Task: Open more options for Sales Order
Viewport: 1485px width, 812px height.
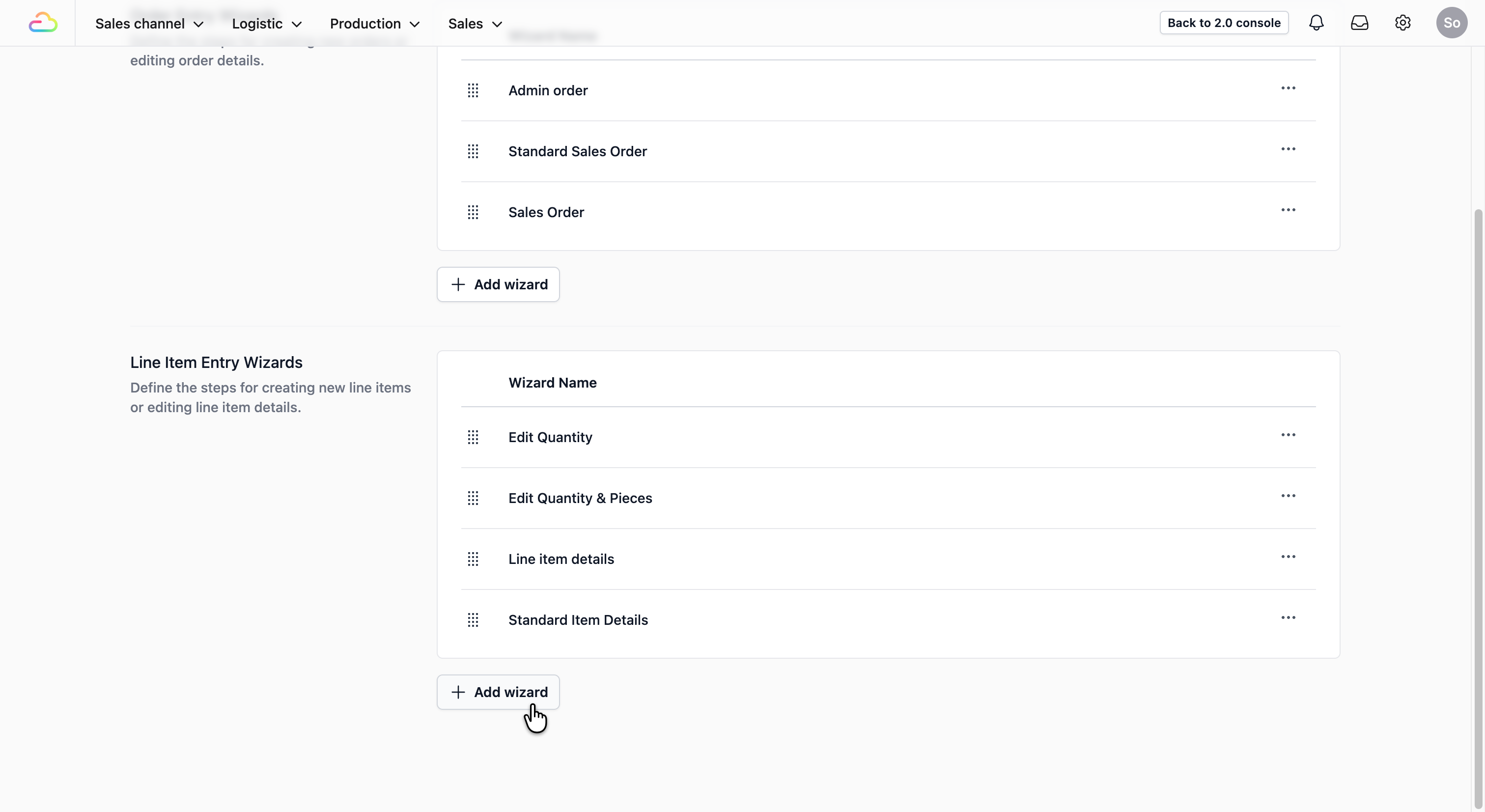Action: pos(1288,210)
